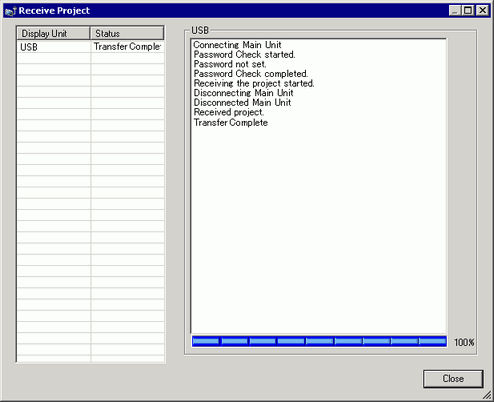This screenshot has height=402, width=494.
Task: Minimize the Receive Project window
Action: point(455,11)
